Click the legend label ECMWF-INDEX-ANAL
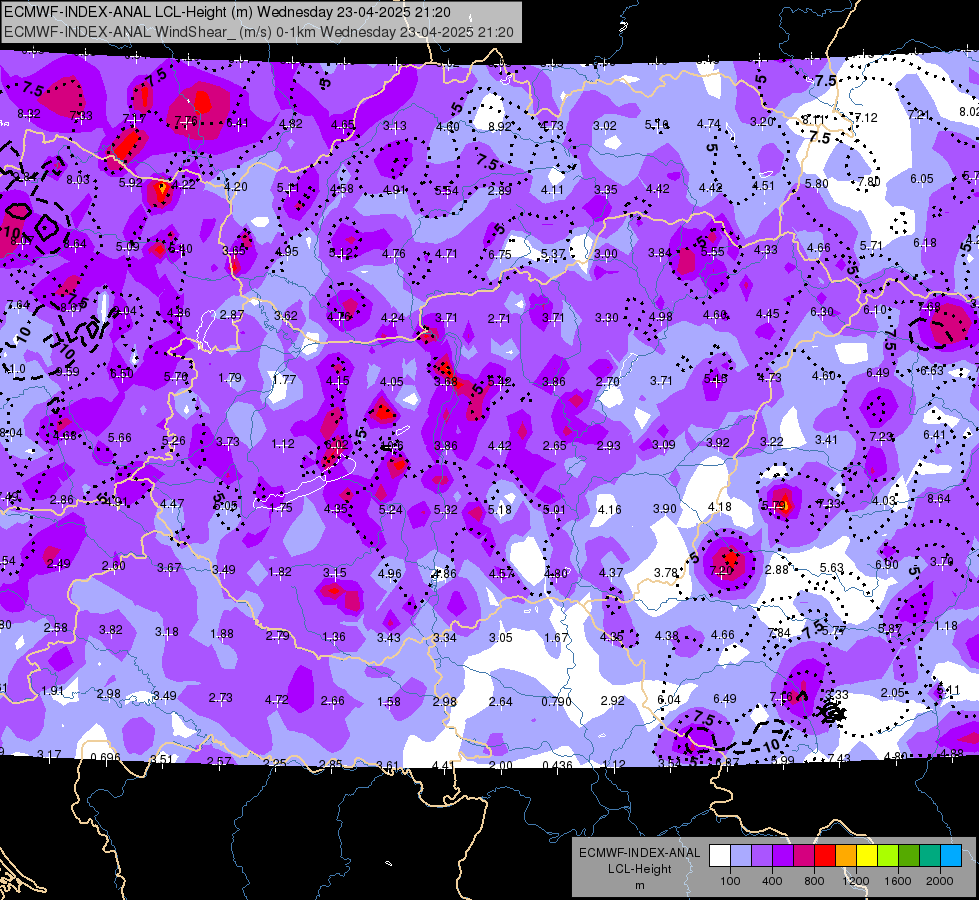 639,853
